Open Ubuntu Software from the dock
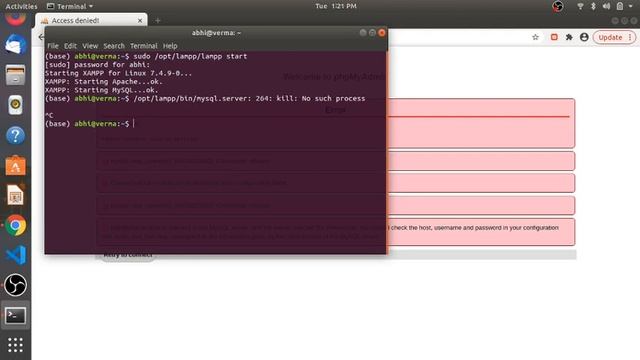The width and height of the screenshot is (640, 360). (x=15, y=165)
